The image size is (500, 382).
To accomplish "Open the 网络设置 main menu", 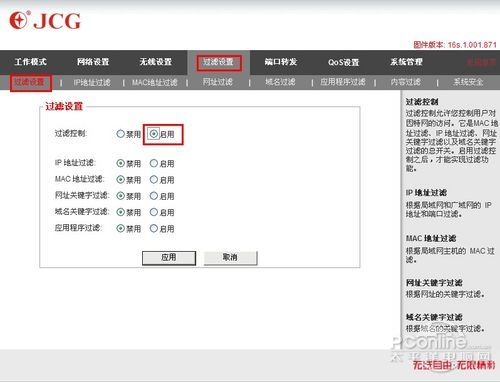I will tap(93, 62).
